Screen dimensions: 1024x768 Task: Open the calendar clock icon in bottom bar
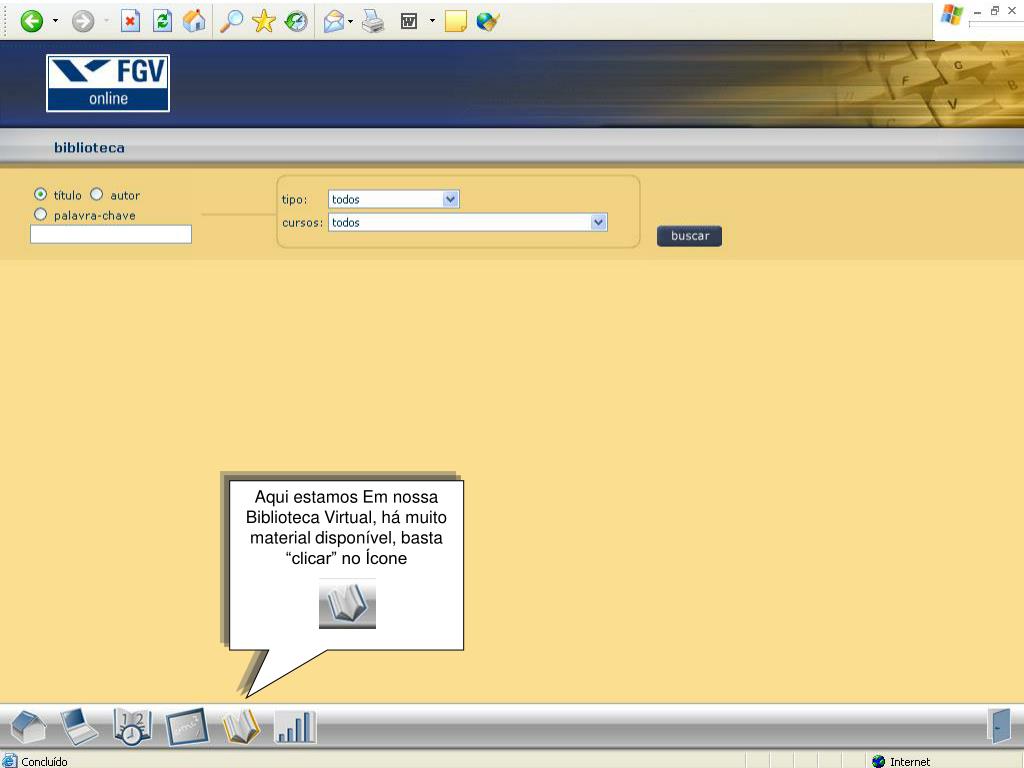(x=133, y=726)
